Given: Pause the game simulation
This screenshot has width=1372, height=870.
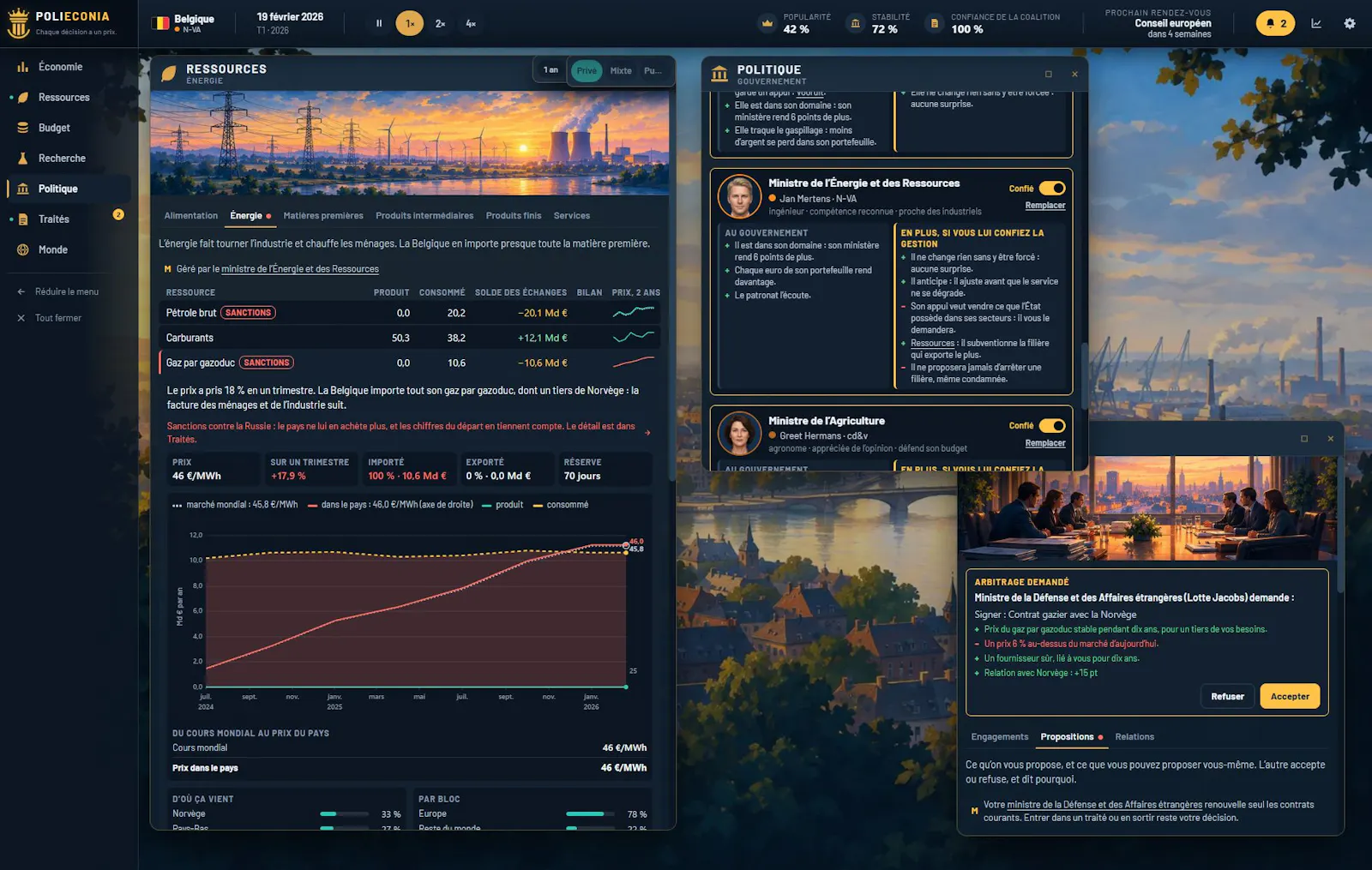Looking at the screenshot, I should [379, 24].
